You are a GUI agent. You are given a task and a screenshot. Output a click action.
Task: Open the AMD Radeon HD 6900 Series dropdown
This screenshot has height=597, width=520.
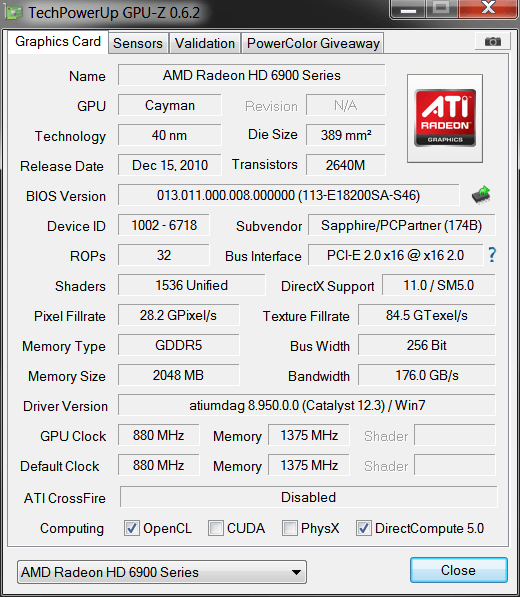[x=162, y=572]
